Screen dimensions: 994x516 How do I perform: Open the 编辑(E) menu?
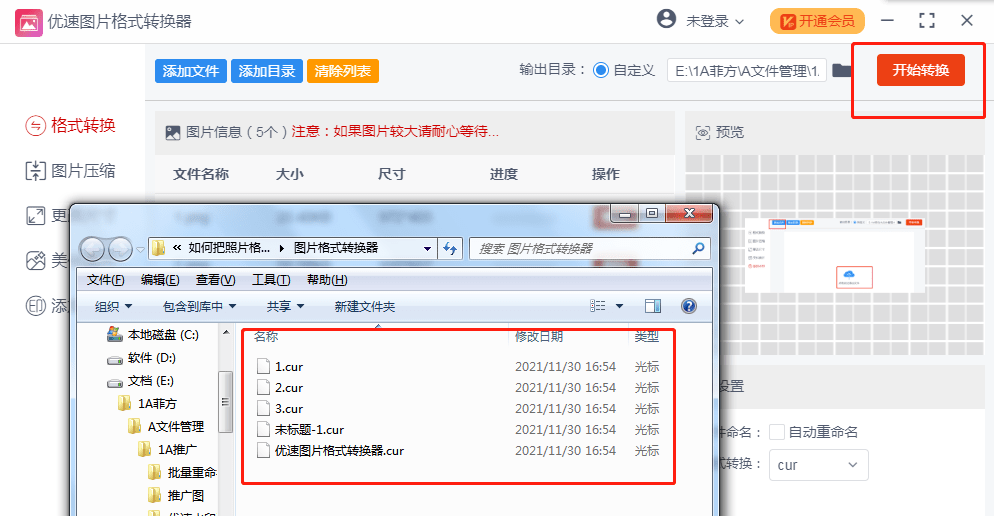(x=160, y=280)
